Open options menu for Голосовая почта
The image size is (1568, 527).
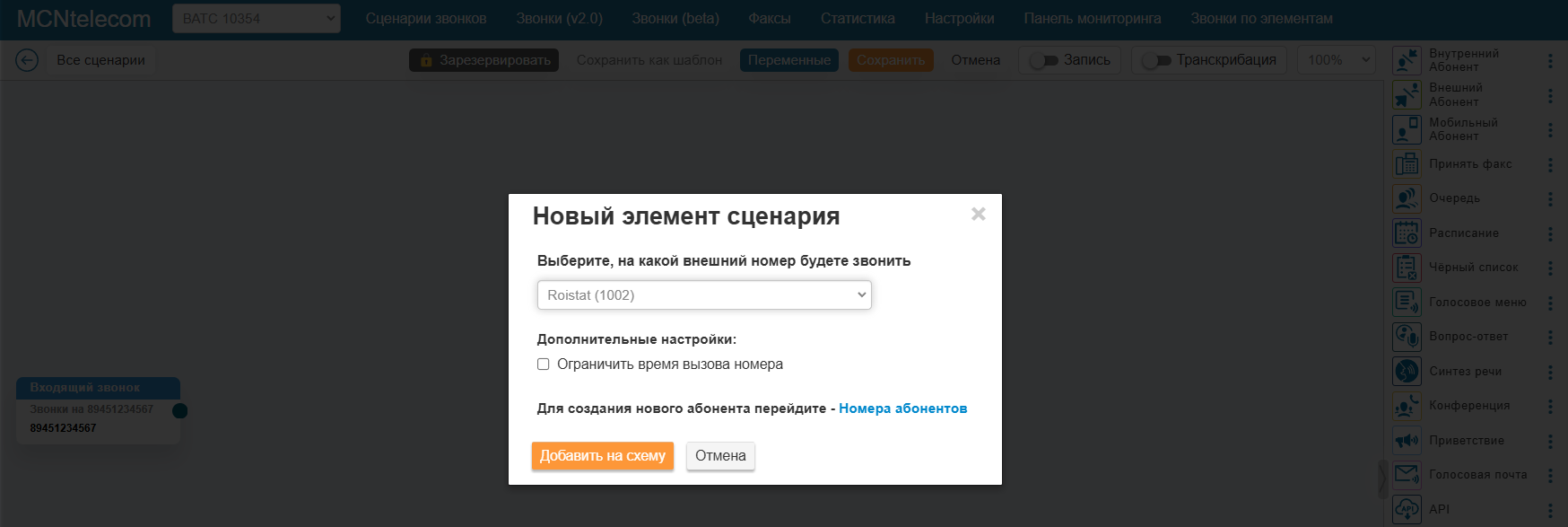1550,475
